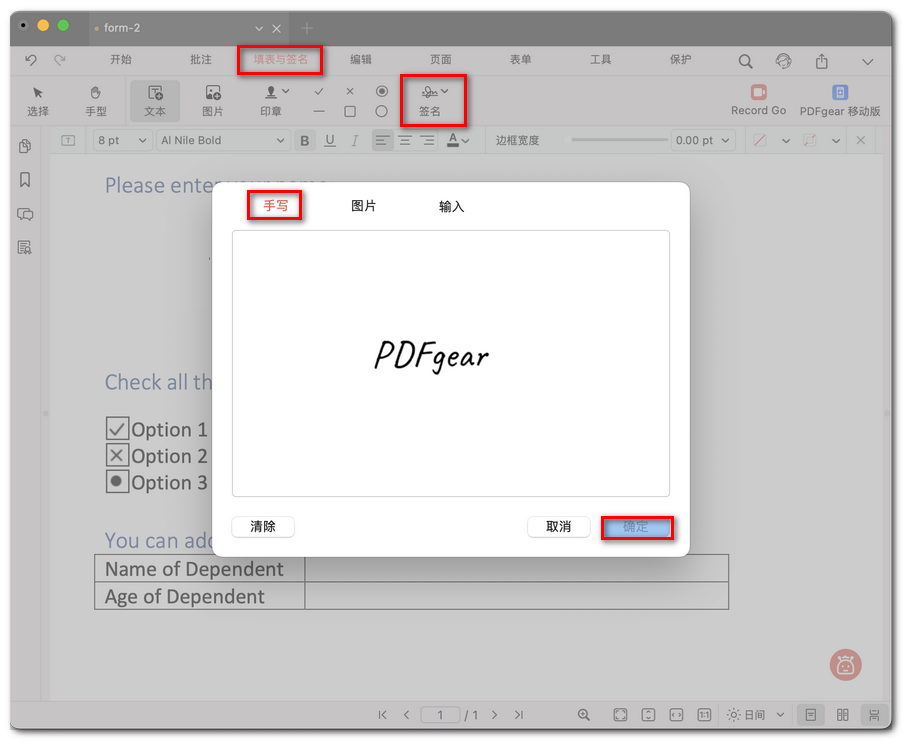
Task: Switch to the 输入 tab in signature dialog
Action: 452,206
